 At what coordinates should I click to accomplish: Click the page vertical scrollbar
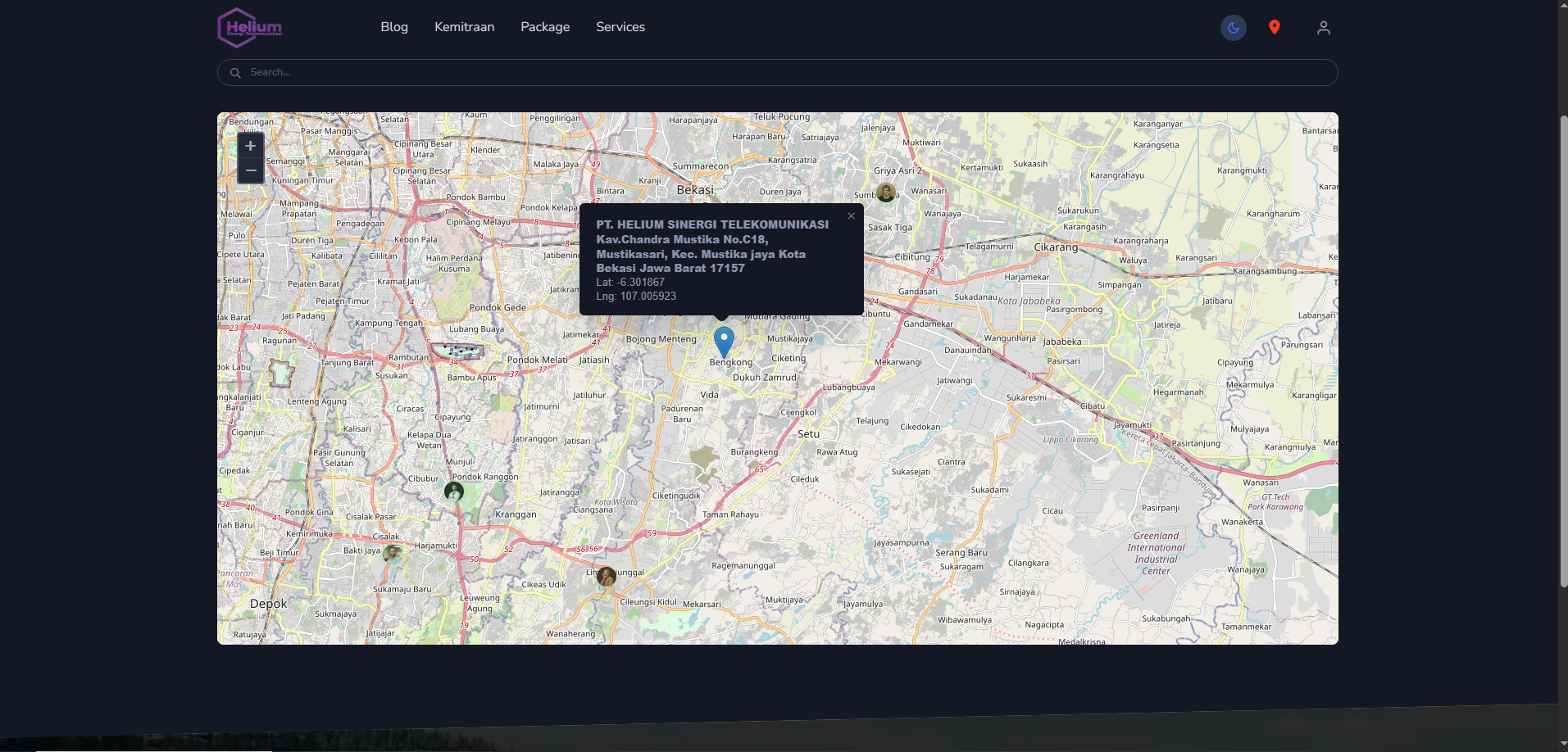click(1563, 352)
